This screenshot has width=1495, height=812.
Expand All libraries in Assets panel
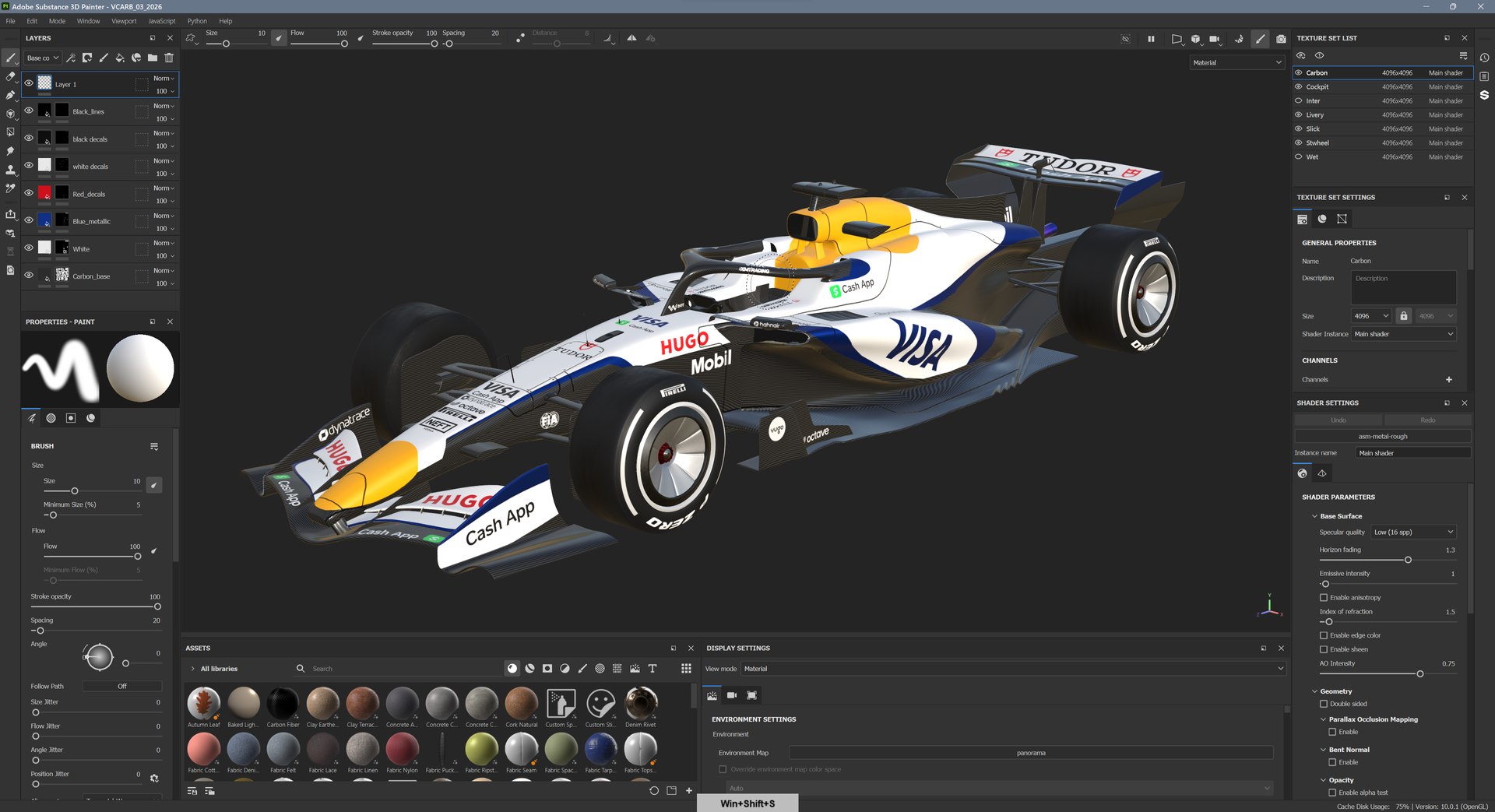pyautogui.click(x=193, y=670)
